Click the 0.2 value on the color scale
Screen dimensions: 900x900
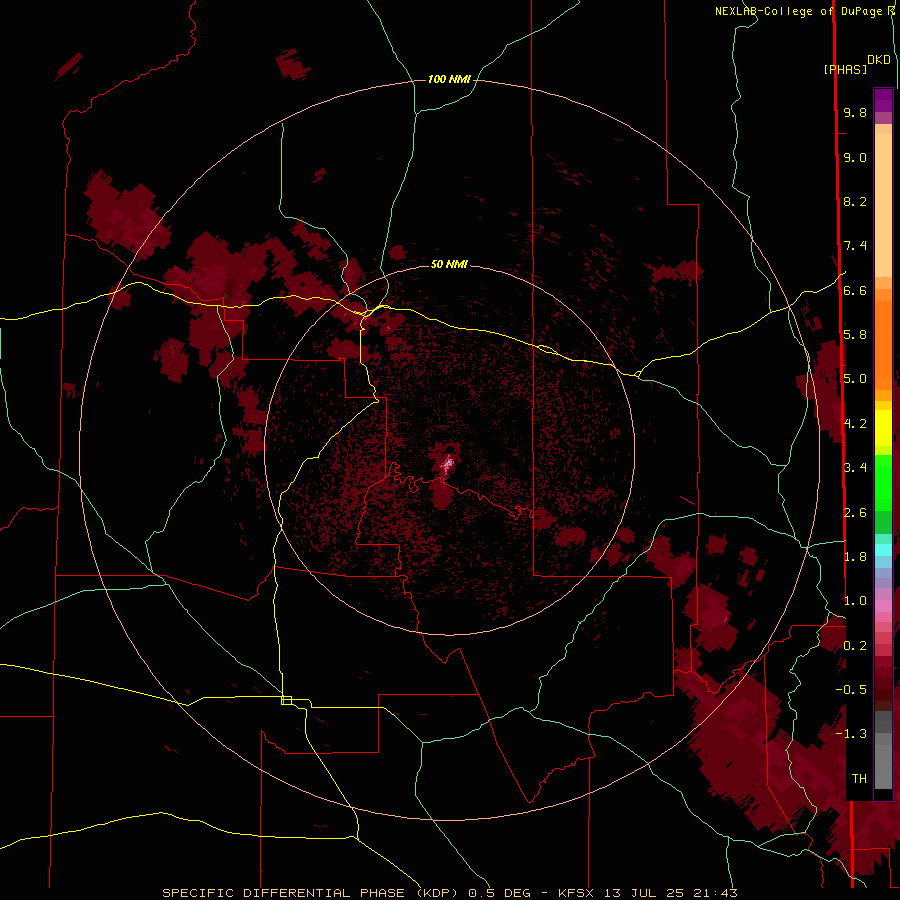pyautogui.click(x=855, y=646)
